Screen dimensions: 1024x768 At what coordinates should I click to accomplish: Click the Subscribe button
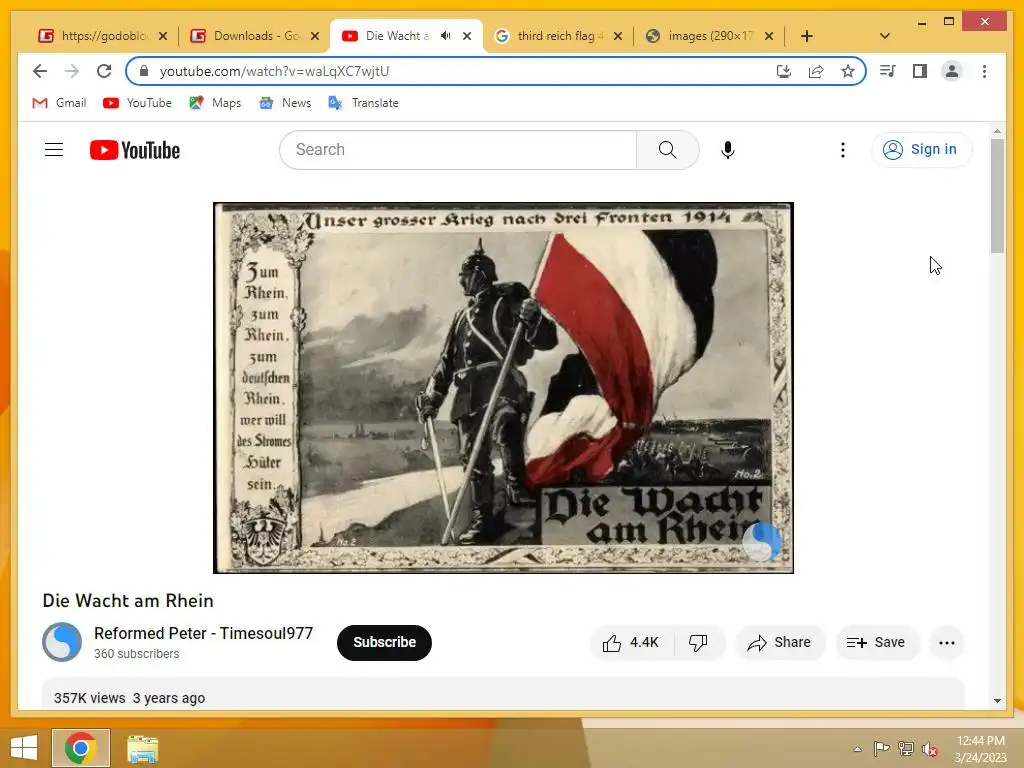[x=384, y=643]
